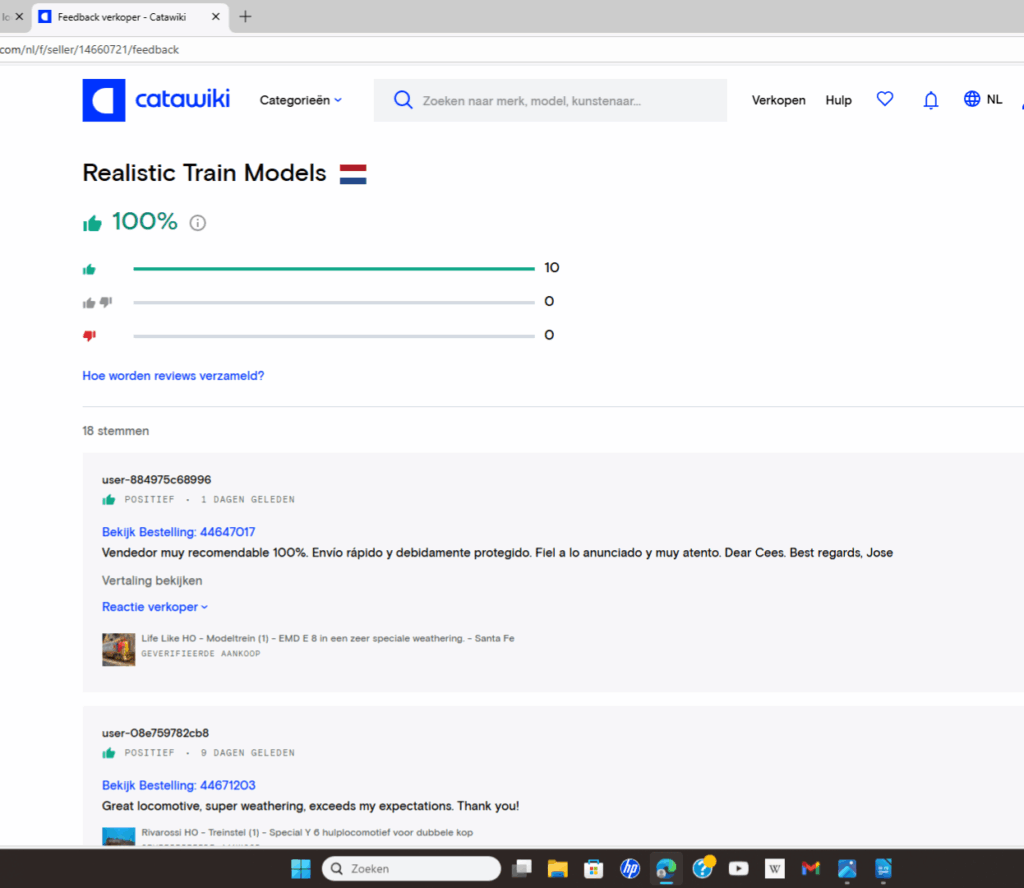Open YouTube from the taskbar
The image size is (1024, 888).
point(738,868)
